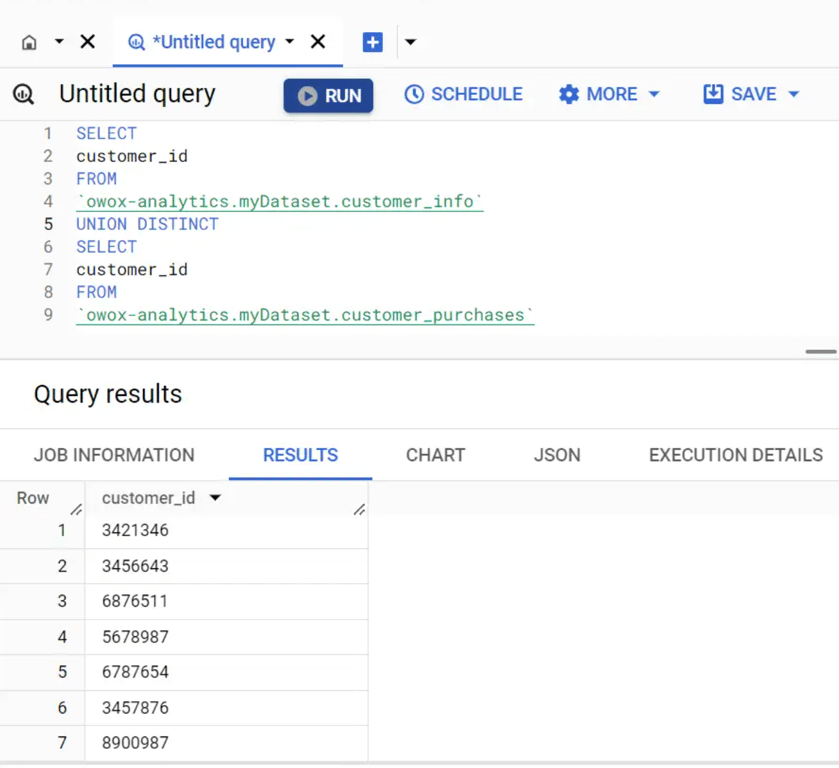Viewport: 839px width, 768px height.
Task: Place the cursor on the UNION DISTINCT line
Action: click(147, 224)
